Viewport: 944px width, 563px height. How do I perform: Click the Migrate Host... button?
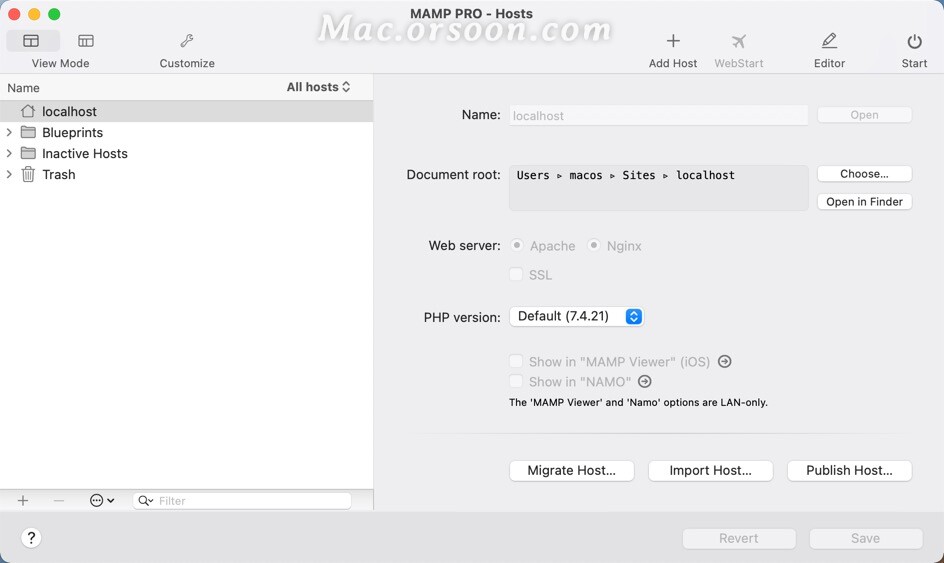pos(572,470)
